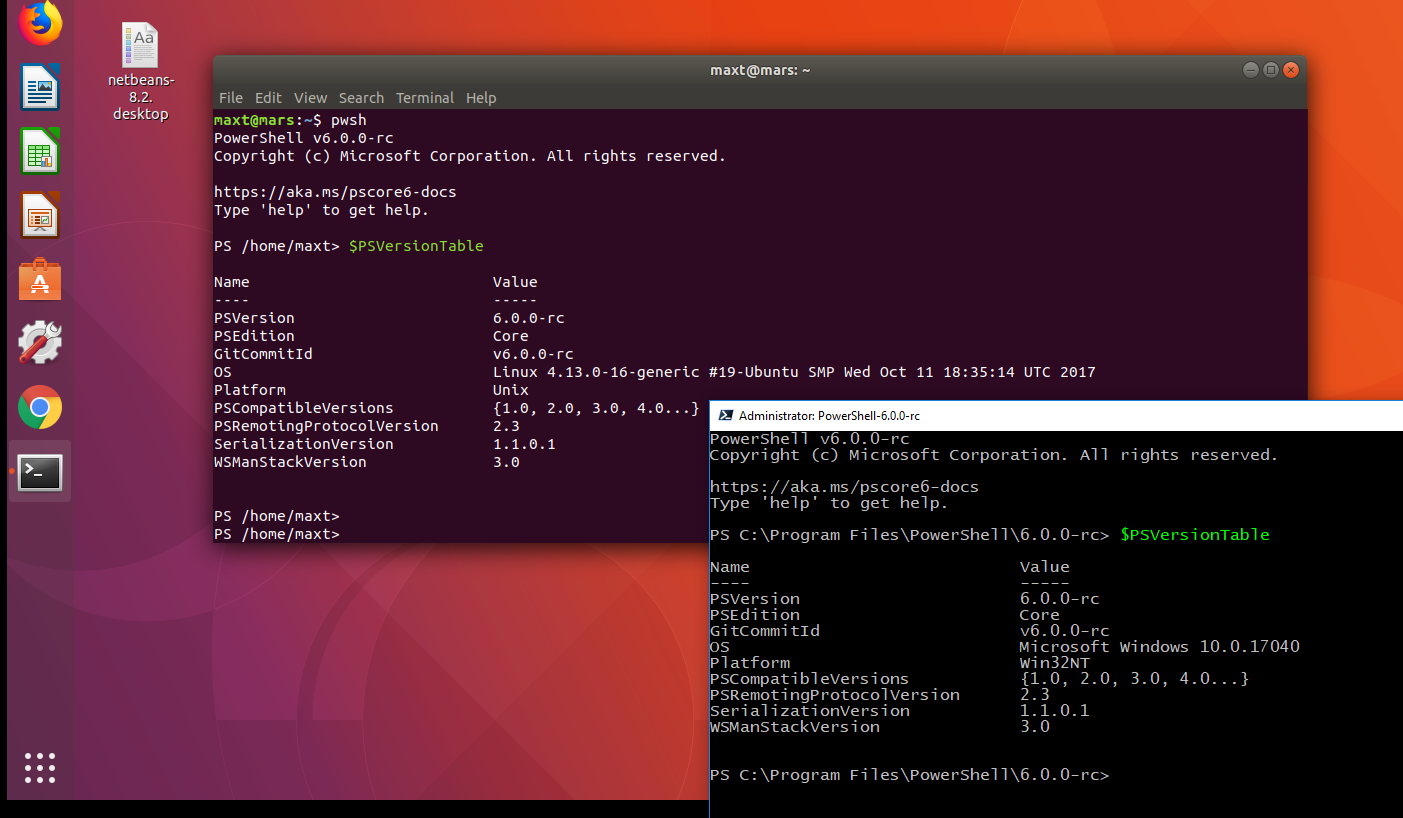The height and width of the screenshot is (818, 1403).
Task: Open the Terminal menu in the menu bar
Action: [x=425, y=98]
